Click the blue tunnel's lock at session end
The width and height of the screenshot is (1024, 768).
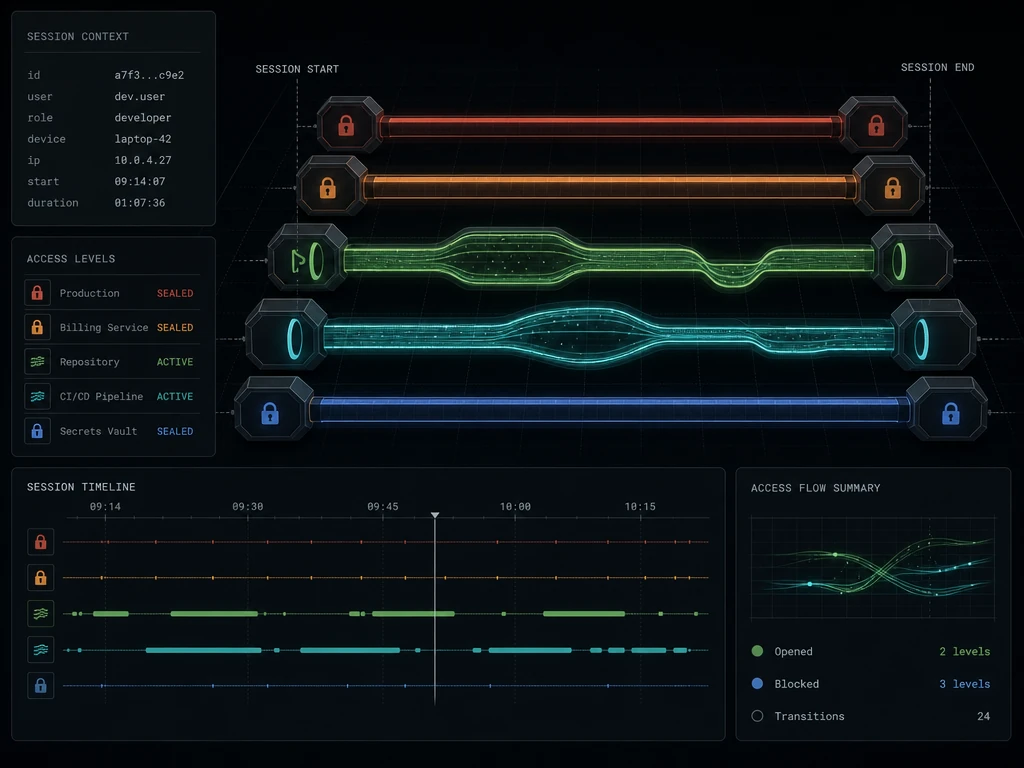[x=951, y=413]
